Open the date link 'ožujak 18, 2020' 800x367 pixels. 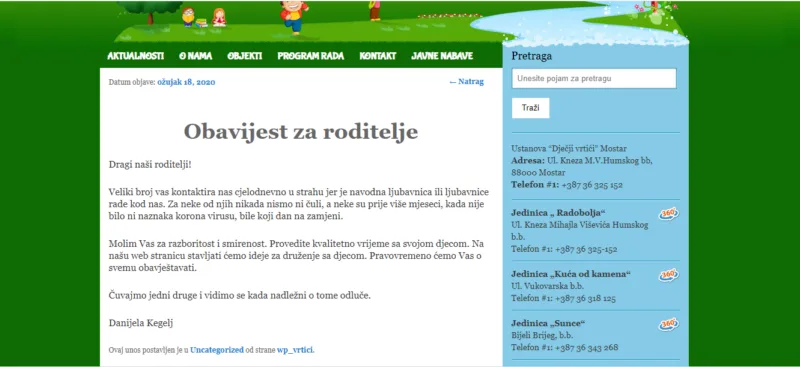pyautogui.click(x=186, y=82)
